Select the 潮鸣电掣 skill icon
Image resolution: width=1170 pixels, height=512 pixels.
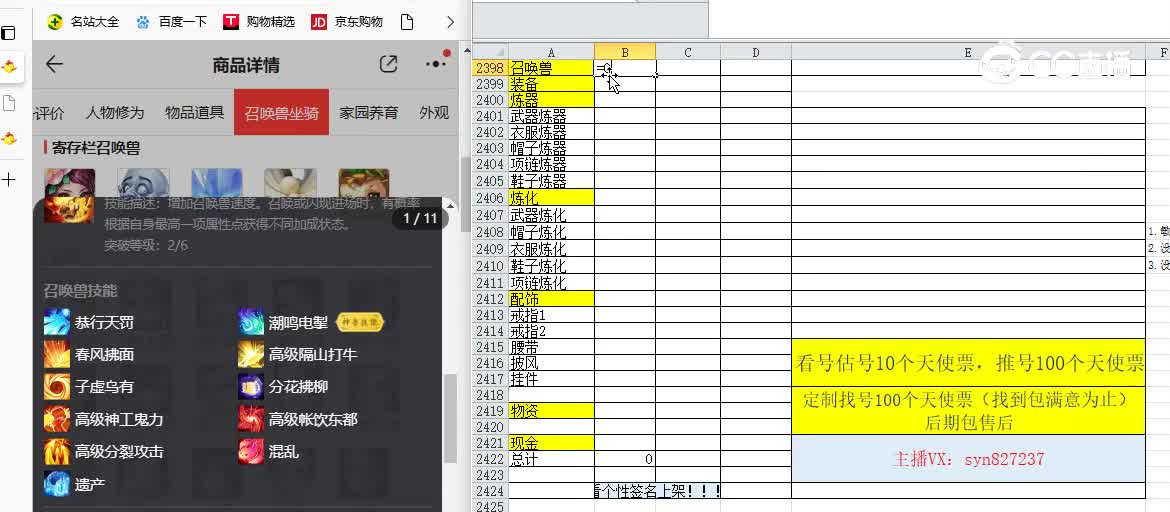(251, 322)
